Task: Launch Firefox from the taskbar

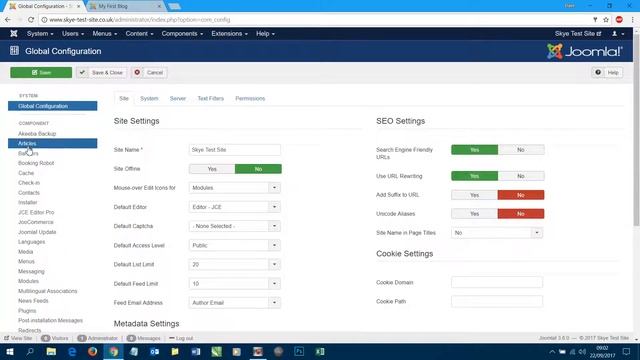Action: tap(93, 351)
